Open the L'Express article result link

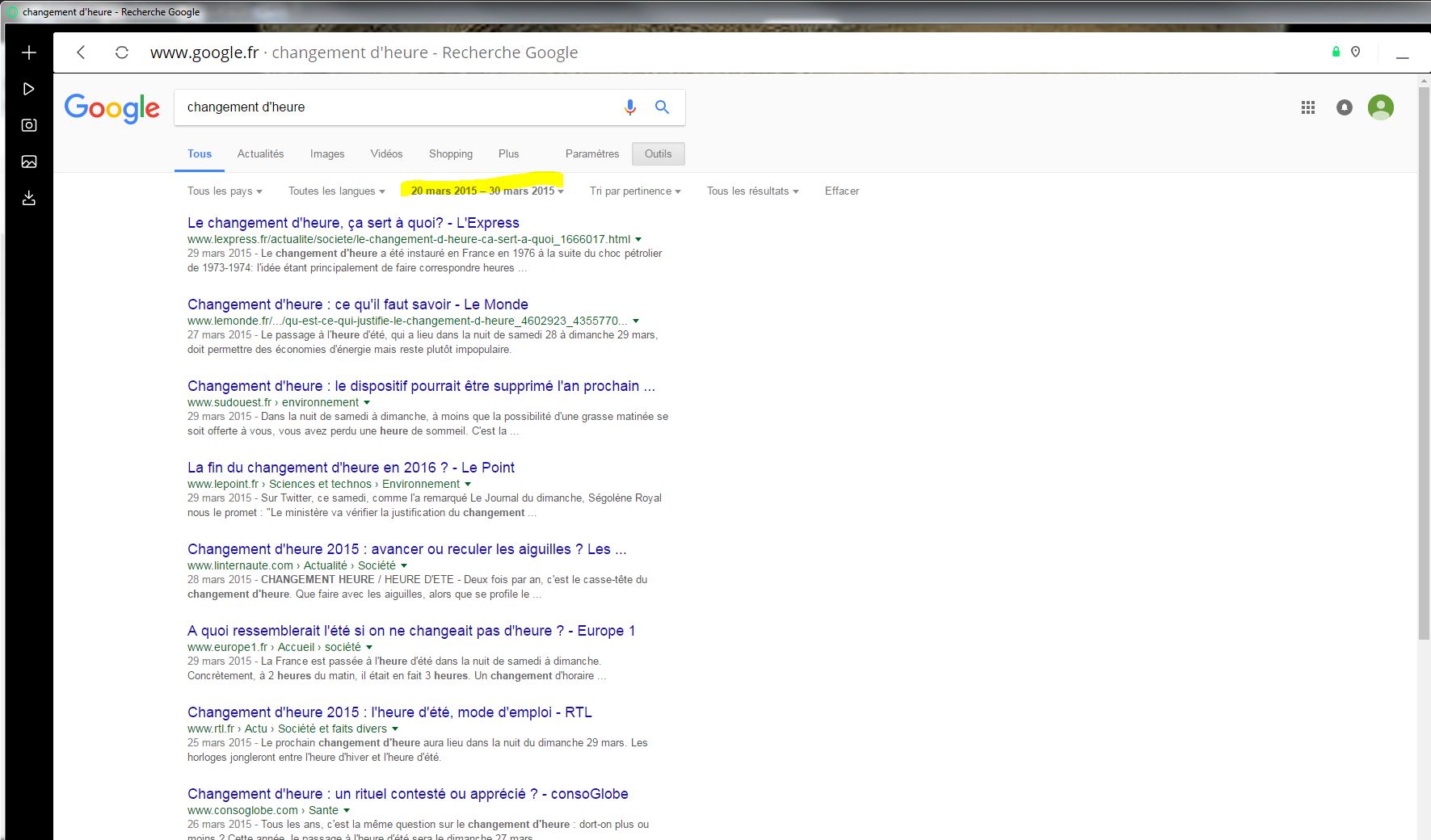pyautogui.click(x=353, y=223)
